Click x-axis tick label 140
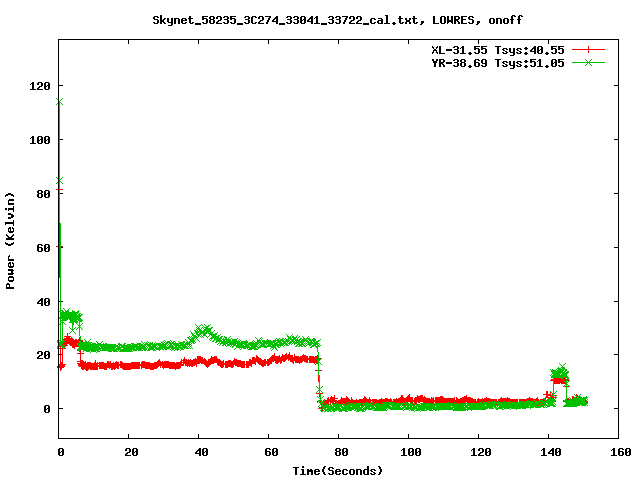This screenshot has width=640, height=480. coord(551,452)
